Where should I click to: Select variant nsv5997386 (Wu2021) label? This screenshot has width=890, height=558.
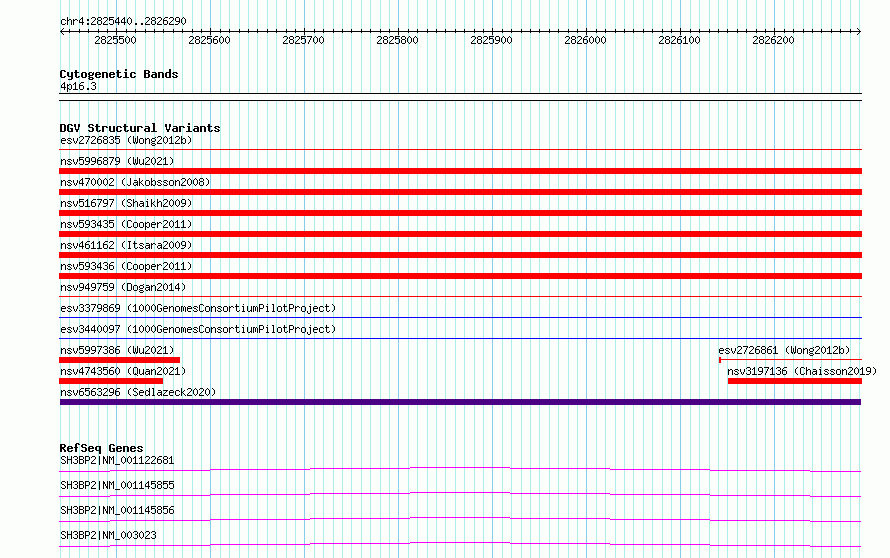click(x=117, y=350)
